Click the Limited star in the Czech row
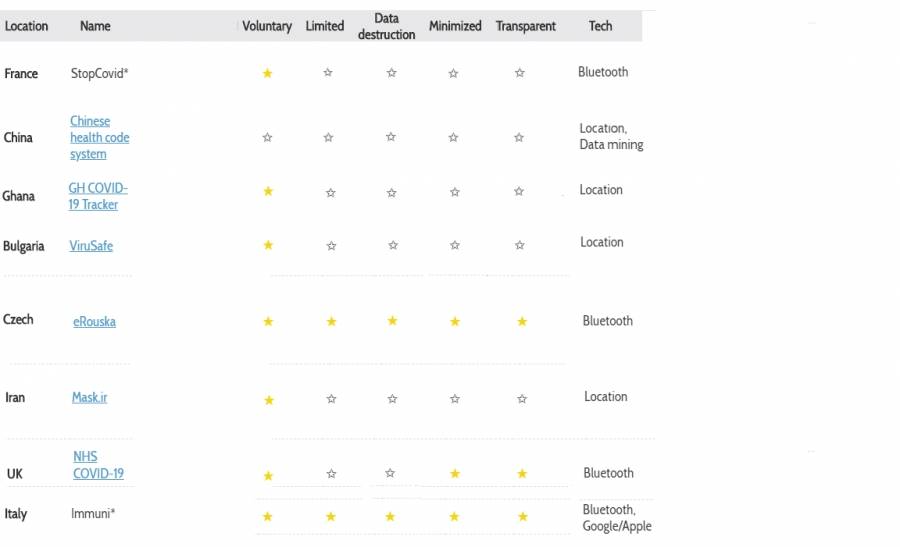 (x=331, y=321)
